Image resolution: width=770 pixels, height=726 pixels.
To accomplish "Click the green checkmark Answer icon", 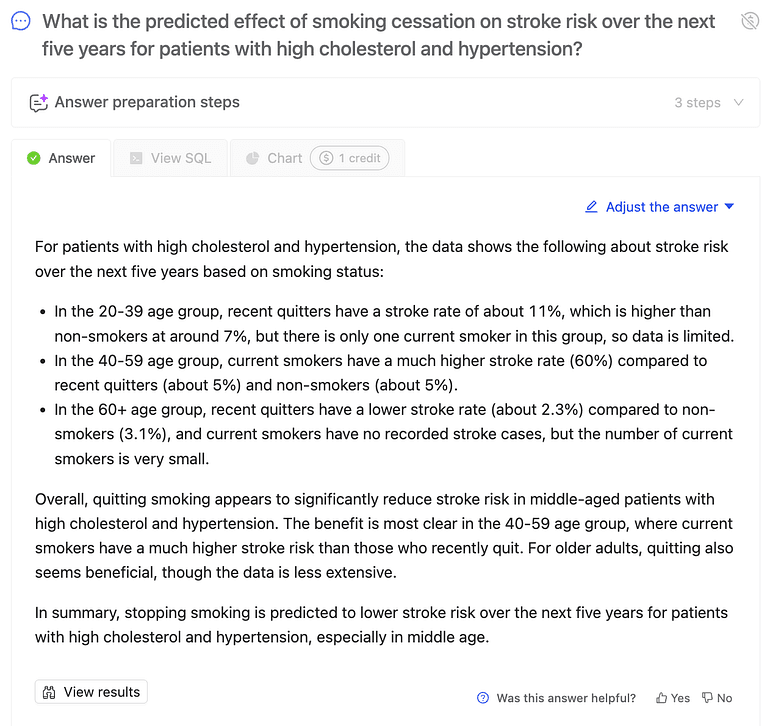I will [x=34, y=158].
